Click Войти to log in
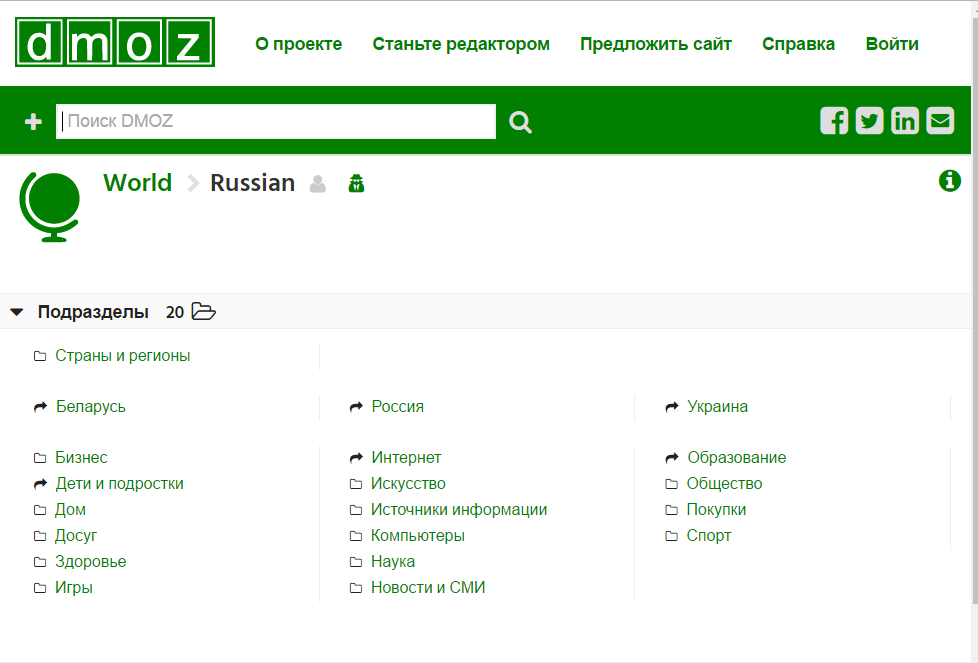978x663 pixels. point(892,44)
